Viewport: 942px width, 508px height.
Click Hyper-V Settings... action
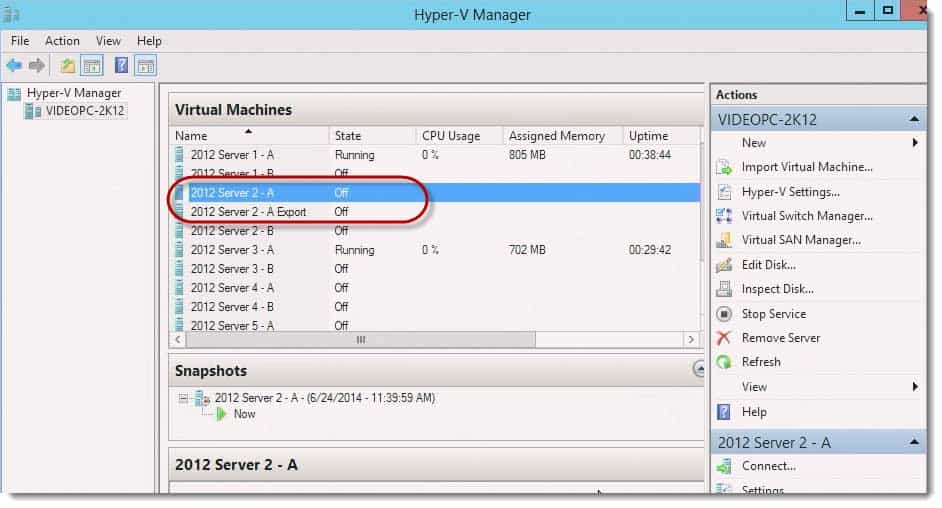791,192
